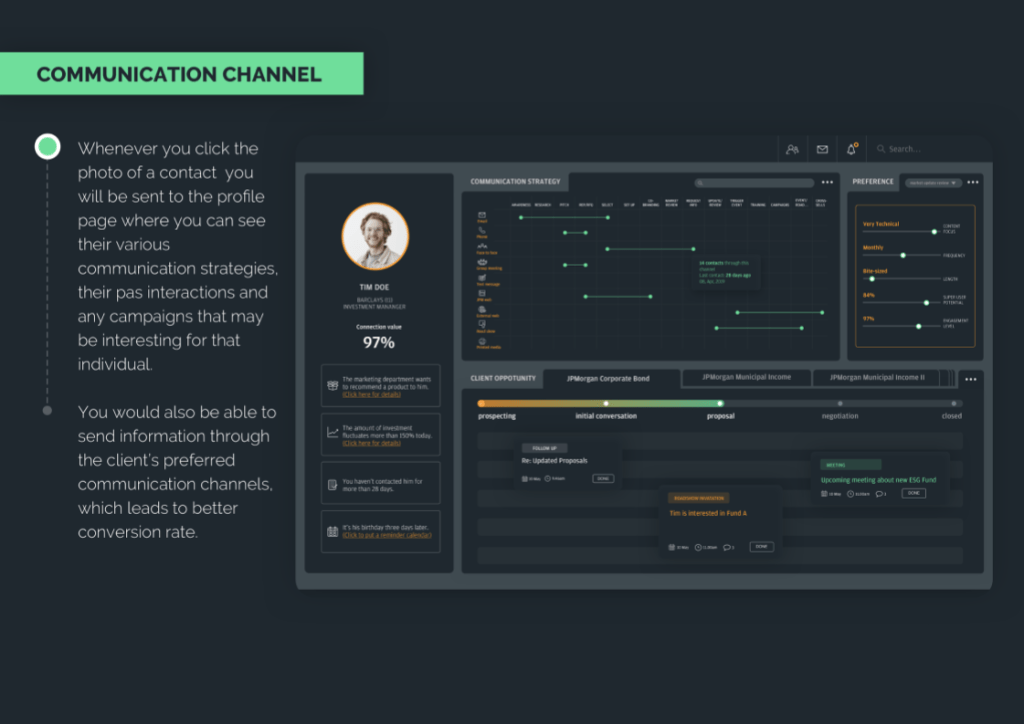This screenshot has height=724, width=1024.
Task: Switch to JPMorgan Municipal Income tab
Action: pyautogui.click(x=746, y=378)
